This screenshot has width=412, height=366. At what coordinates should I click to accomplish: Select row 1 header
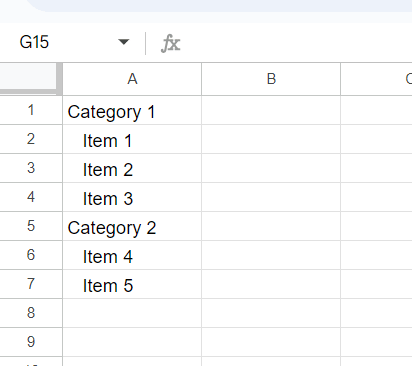coord(31,110)
